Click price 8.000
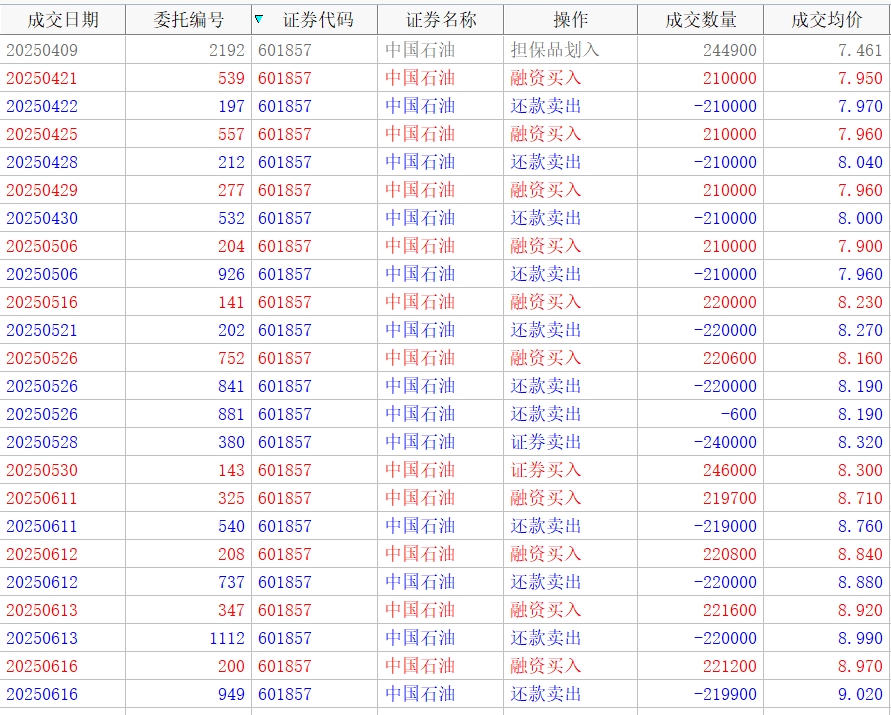891x715 pixels. [x=860, y=218]
